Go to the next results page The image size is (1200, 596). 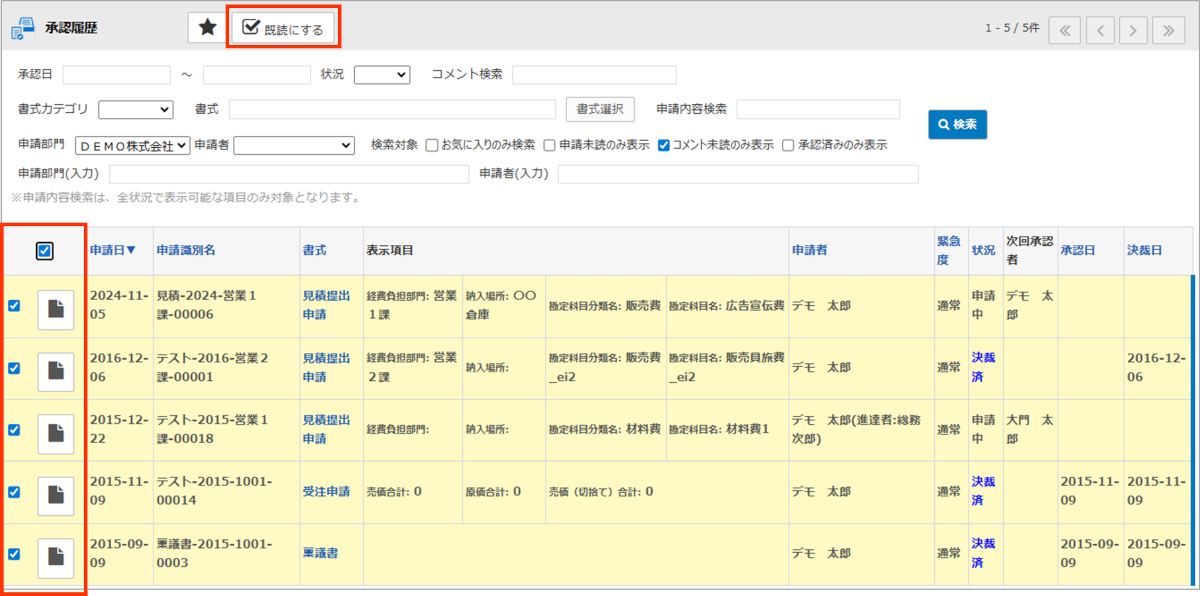click(1133, 29)
